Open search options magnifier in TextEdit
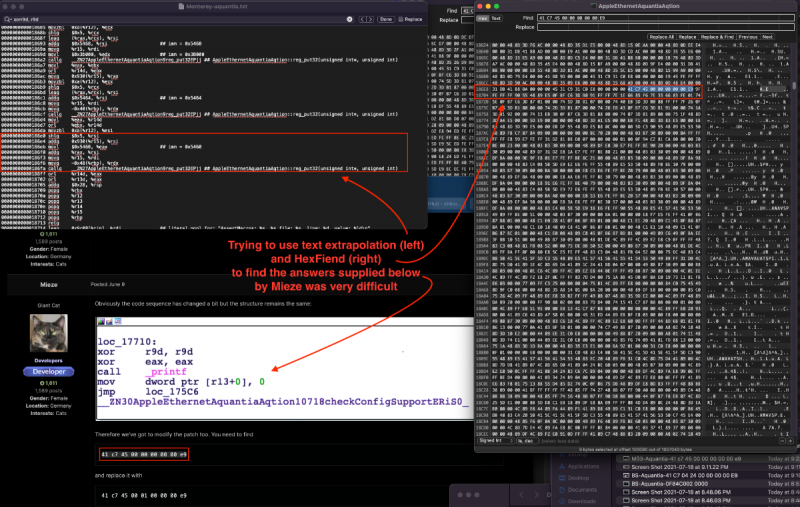The width and height of the screenshot is (800, 507). 7,19
